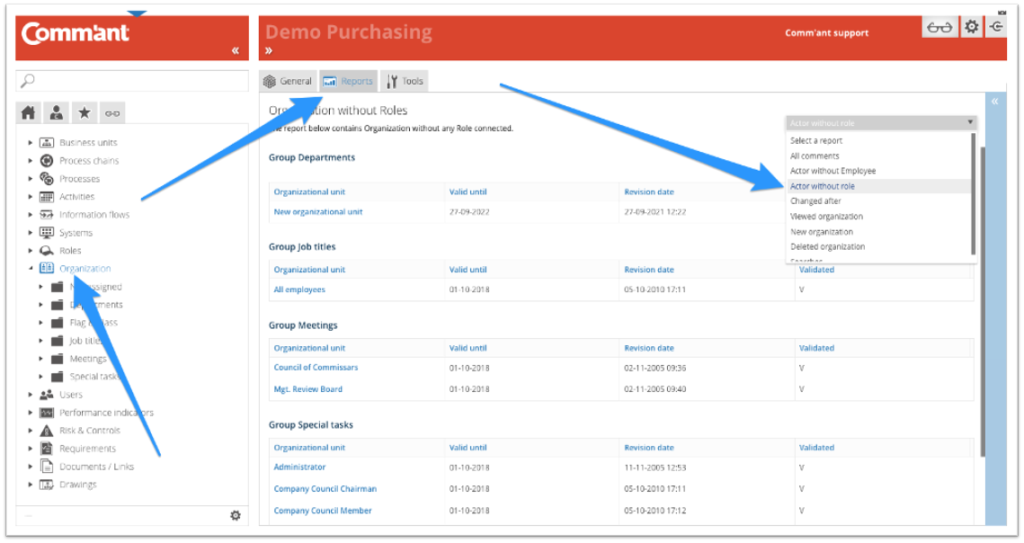Open settings gear in top header
1024x543 pixels.
click(971, 28)
